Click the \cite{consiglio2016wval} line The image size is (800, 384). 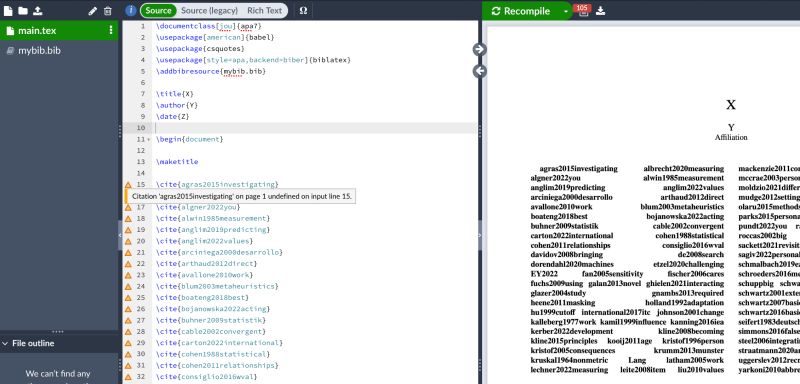207,377
